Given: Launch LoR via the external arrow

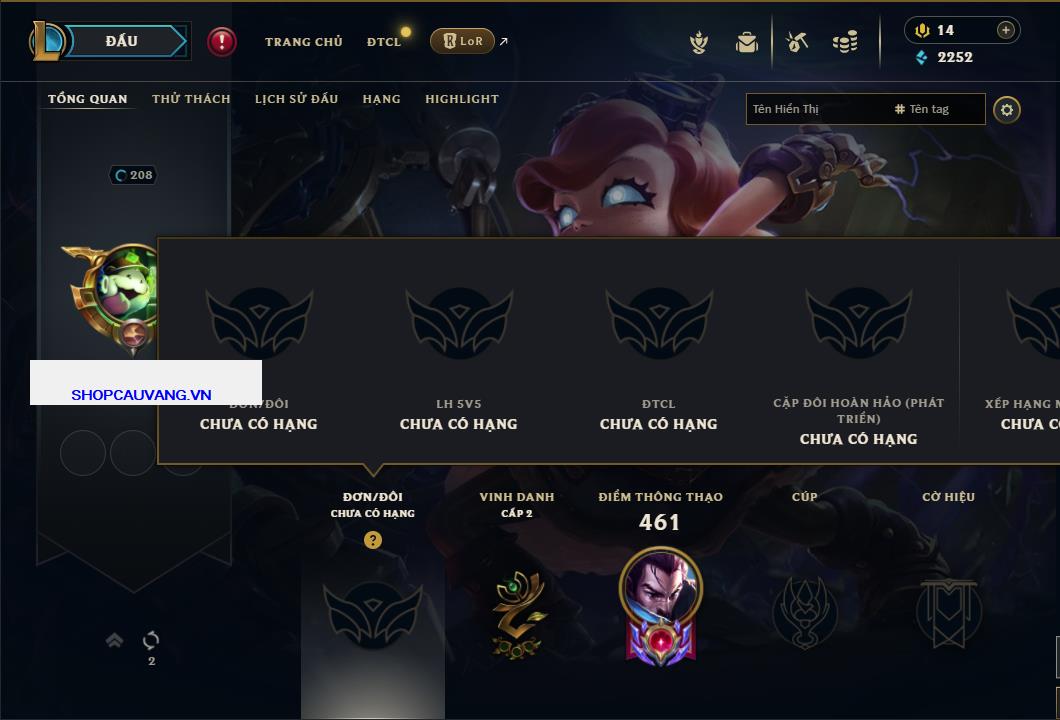Looking at the screenshot, I should click(x=504, y=41).
